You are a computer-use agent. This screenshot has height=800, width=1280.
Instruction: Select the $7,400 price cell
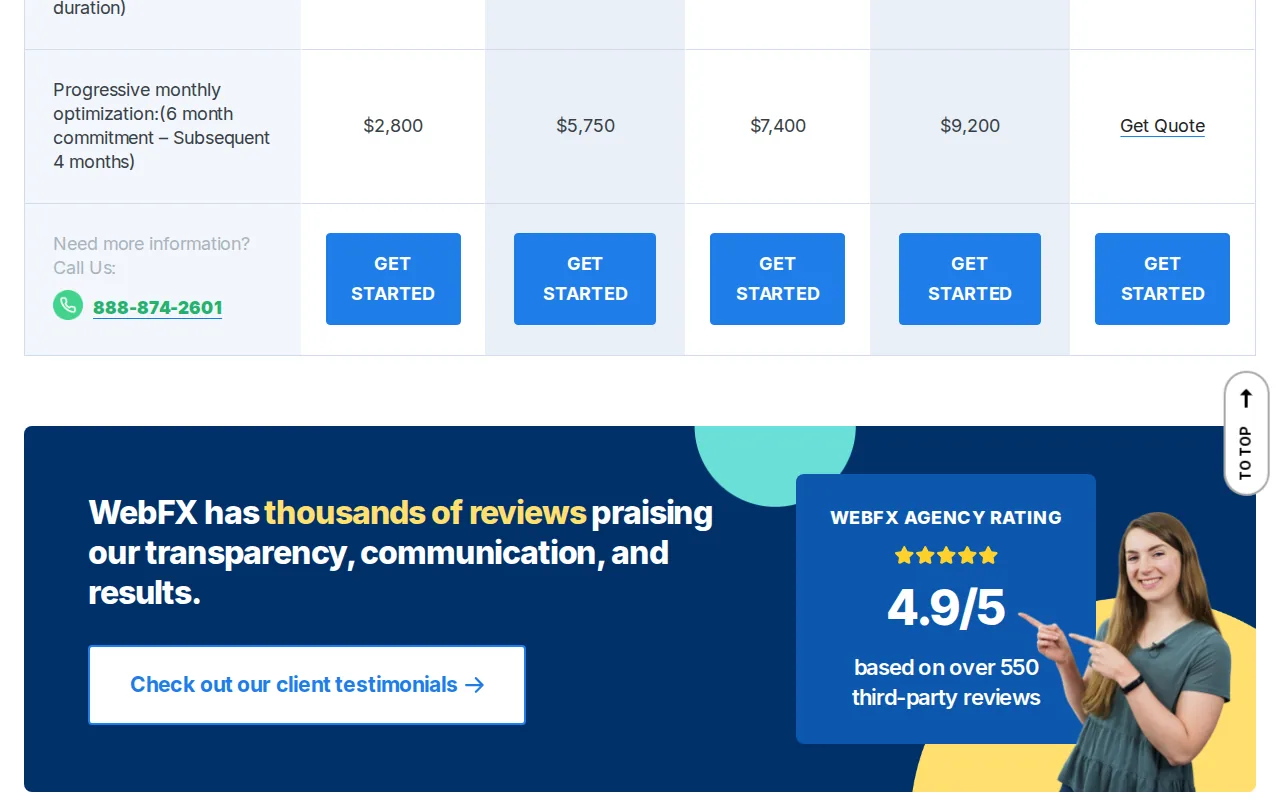[x=778, y=126]
